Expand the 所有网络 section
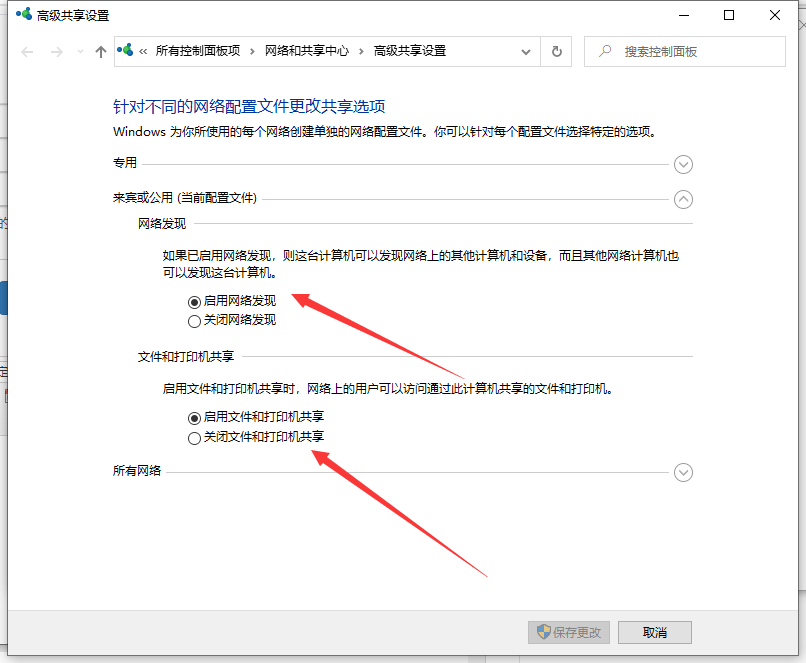The width and height of the screenshot is (806, 663). (683, 472)
